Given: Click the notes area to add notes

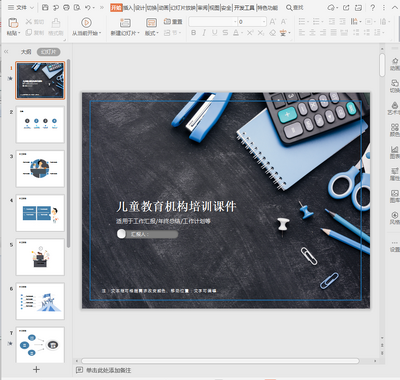Looking at the screenshot, I should pos(109,370).
